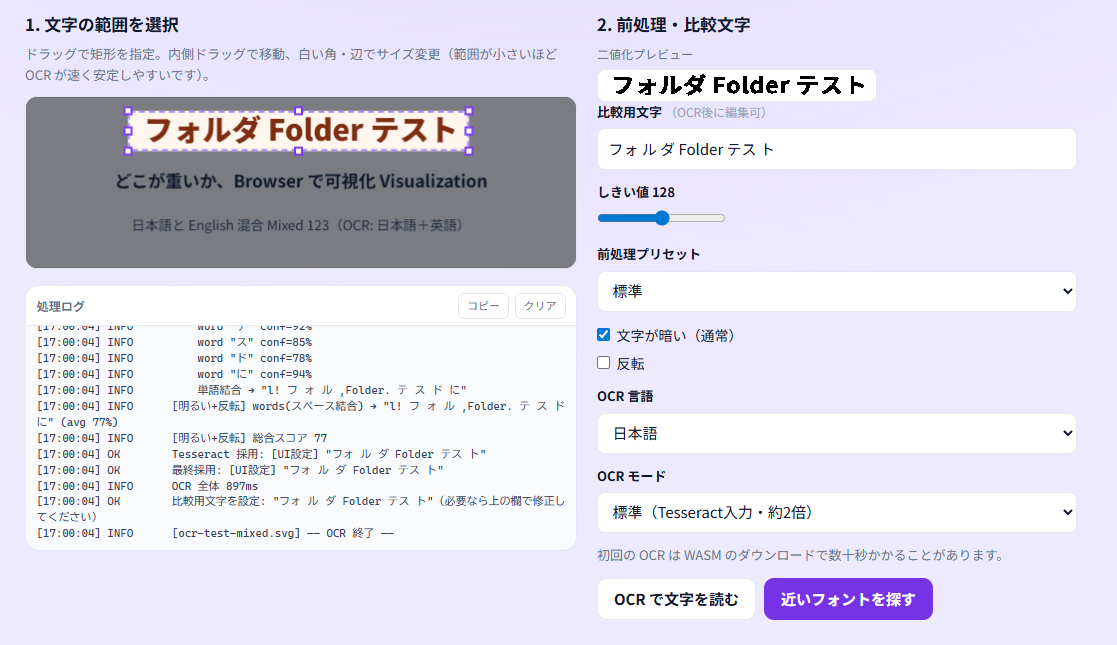Click the log line word "ス" conf=85%
This screenshot has width=1117, height=645.
(175, 343)
